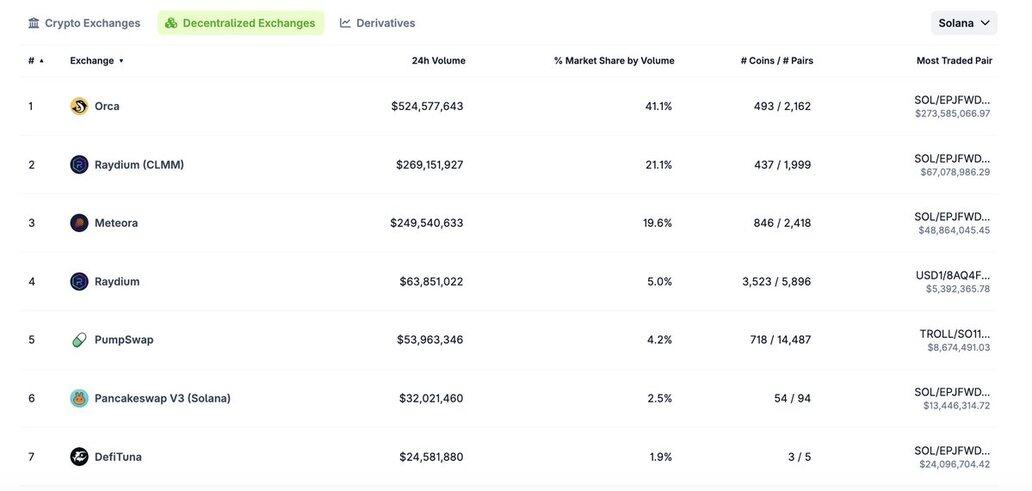Screen dimensions: 1032x491
Task: Click the PumpSwap pill logo icon
Action: (x=79, y=340)
